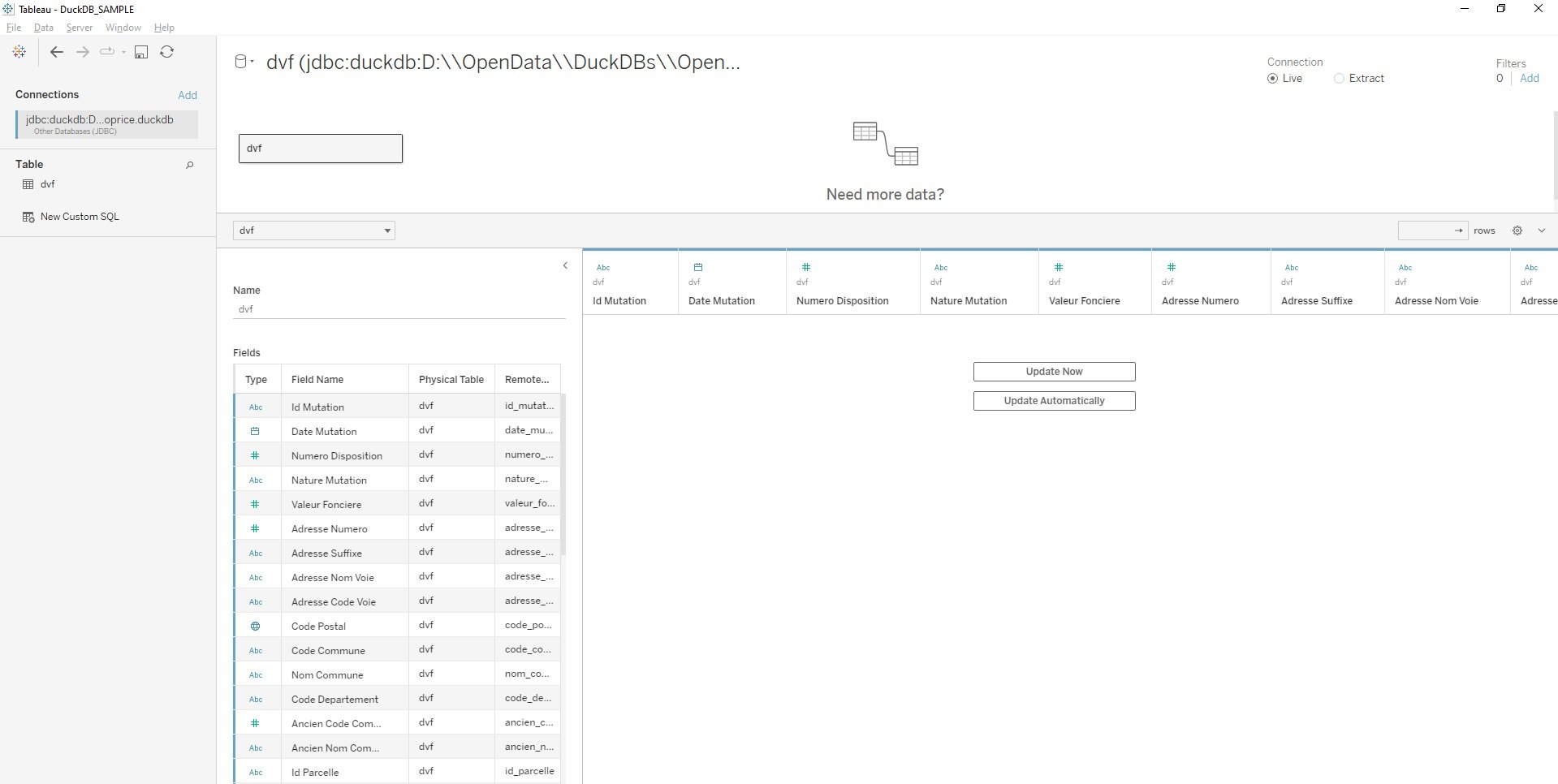Save workbook with the disk icon
The height and width of the screenshot is (784, 1558).
(x=141, y=52)
